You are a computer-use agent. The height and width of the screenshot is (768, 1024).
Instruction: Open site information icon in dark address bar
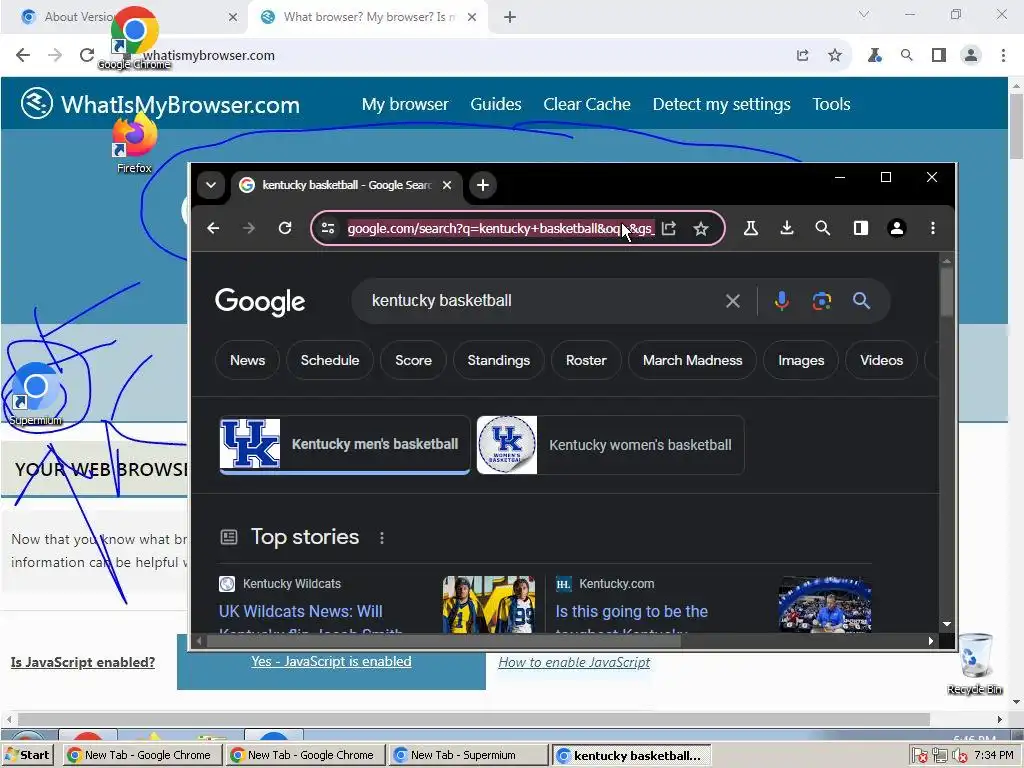[x=328, y=228]
